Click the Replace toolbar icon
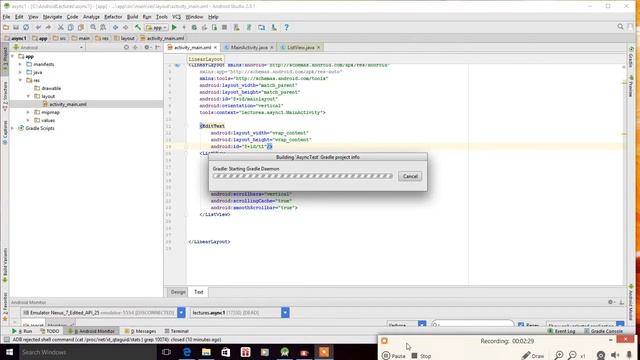 [x=103, y=27]
